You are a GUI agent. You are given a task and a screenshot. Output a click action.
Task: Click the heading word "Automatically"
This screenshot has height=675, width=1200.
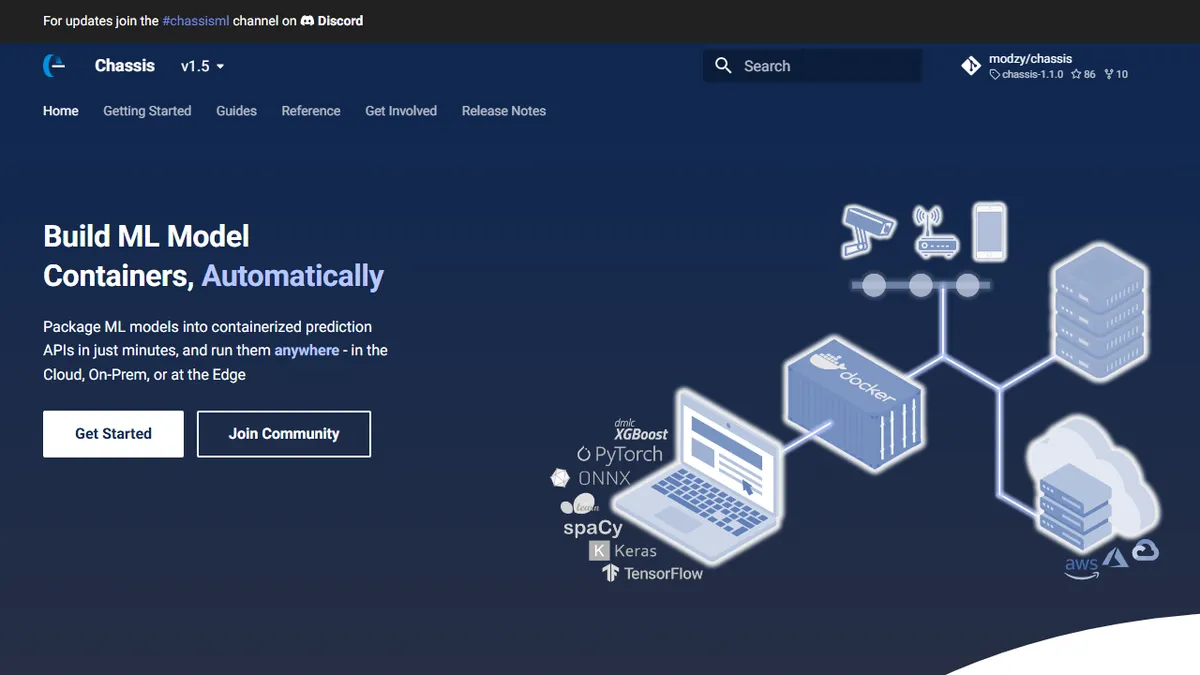pyautogui.click(x=293, y=276)
